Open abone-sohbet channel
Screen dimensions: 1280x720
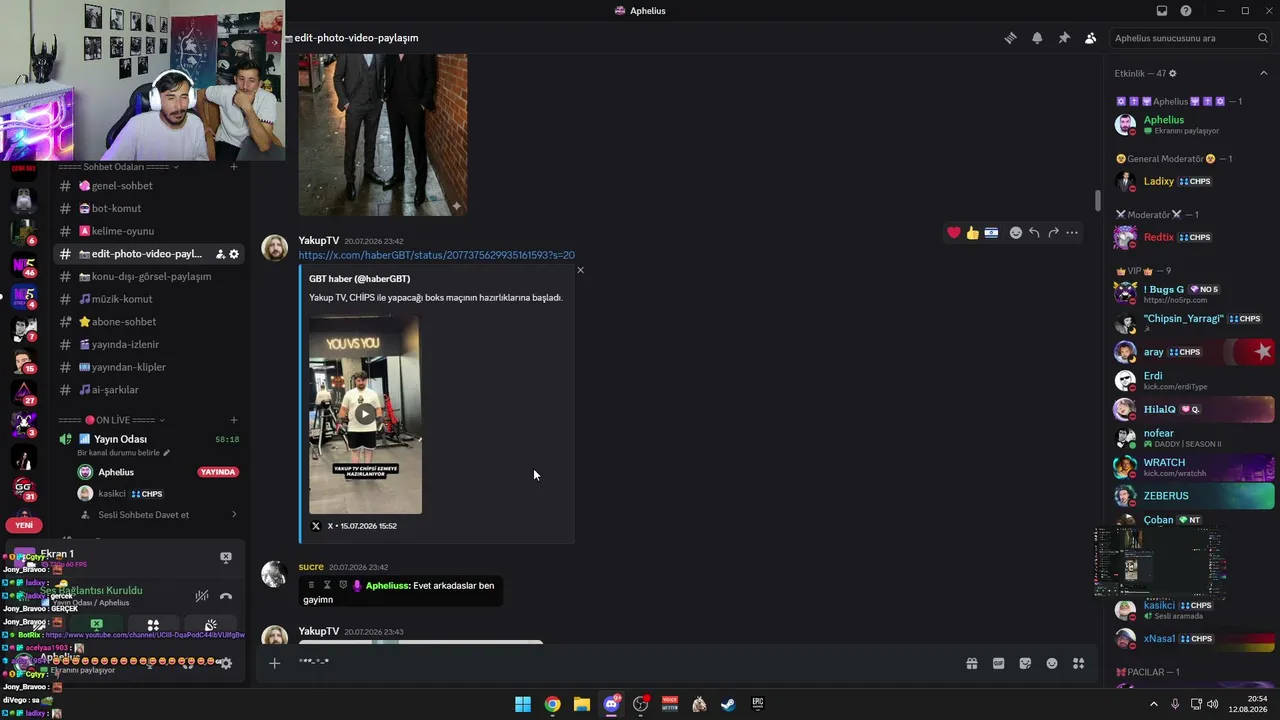coord(150,322)
